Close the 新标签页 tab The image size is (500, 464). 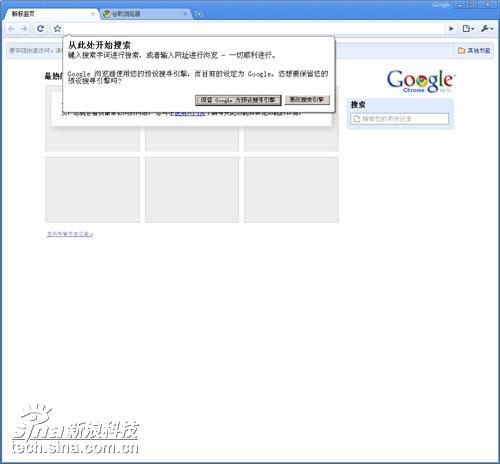click(x=93, y=14)
